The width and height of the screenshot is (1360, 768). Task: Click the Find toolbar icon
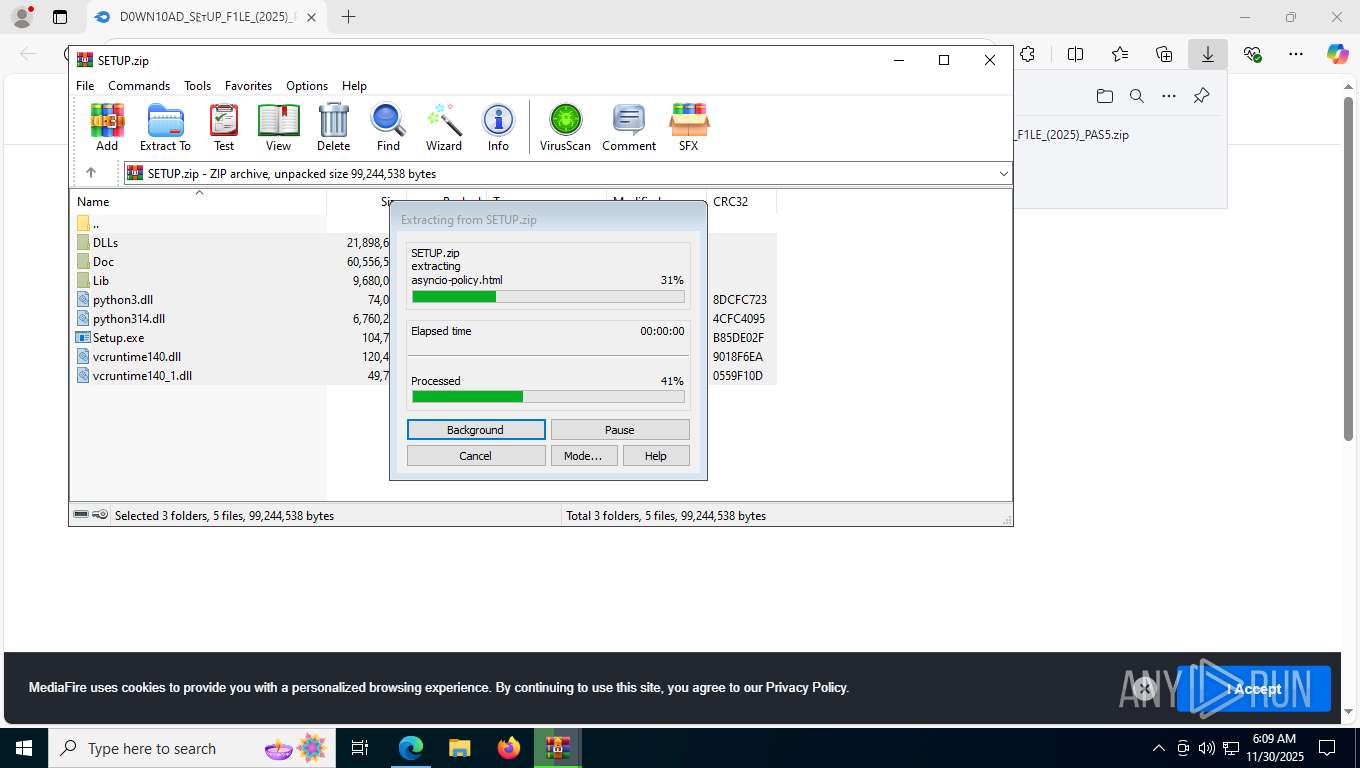point(388,127)
